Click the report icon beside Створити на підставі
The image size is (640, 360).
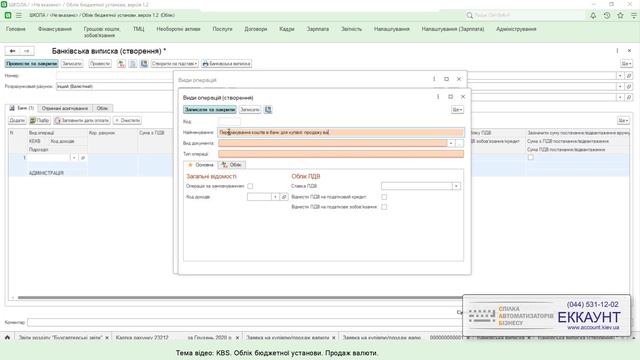coord(144,64)
